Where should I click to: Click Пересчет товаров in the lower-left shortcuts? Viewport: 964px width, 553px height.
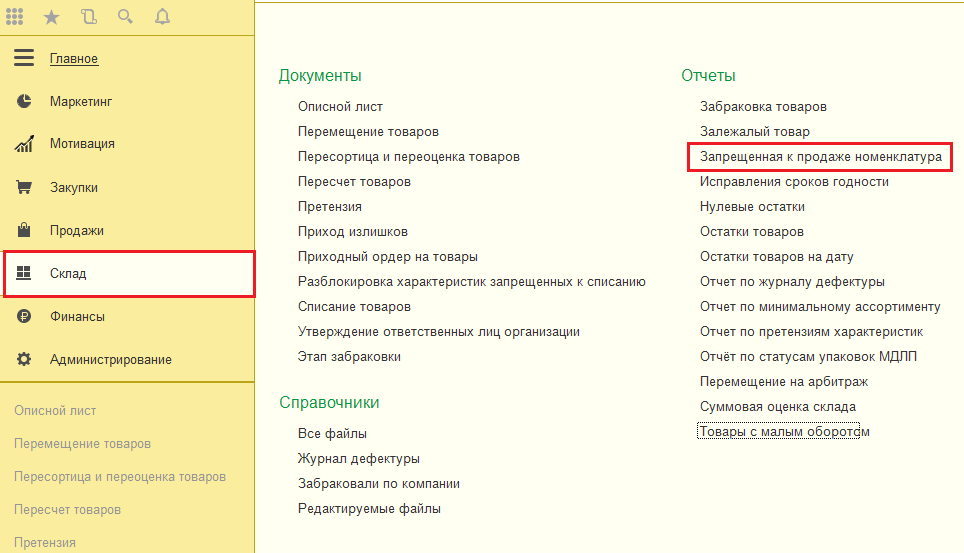pos(67,510)
